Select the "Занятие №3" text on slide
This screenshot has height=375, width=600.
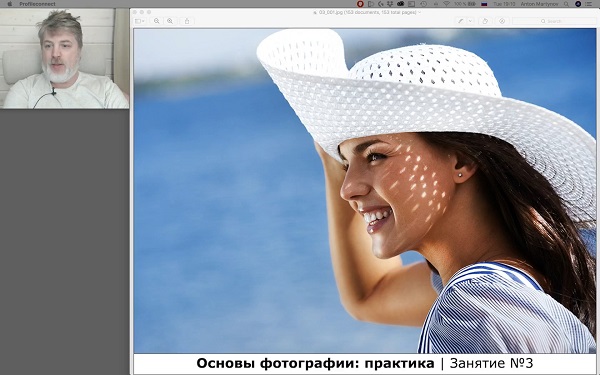point(491,363)
